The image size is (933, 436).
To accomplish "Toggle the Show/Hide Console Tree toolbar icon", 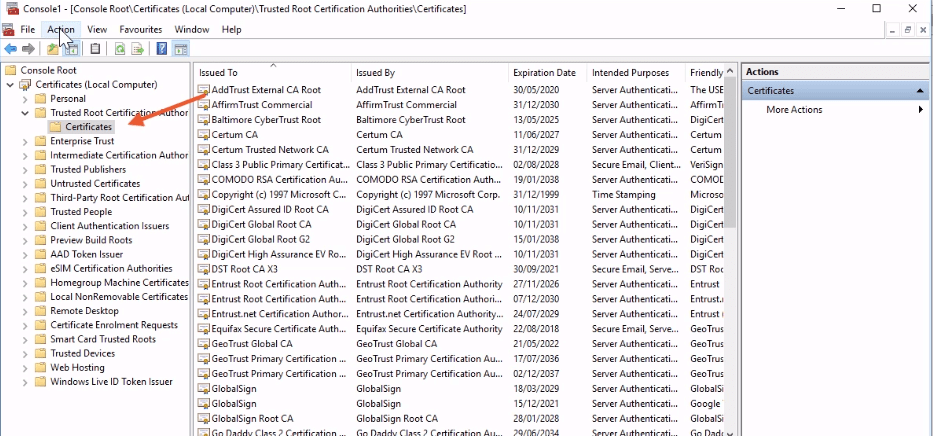I will pyautogui.click(x=71, y=49).
